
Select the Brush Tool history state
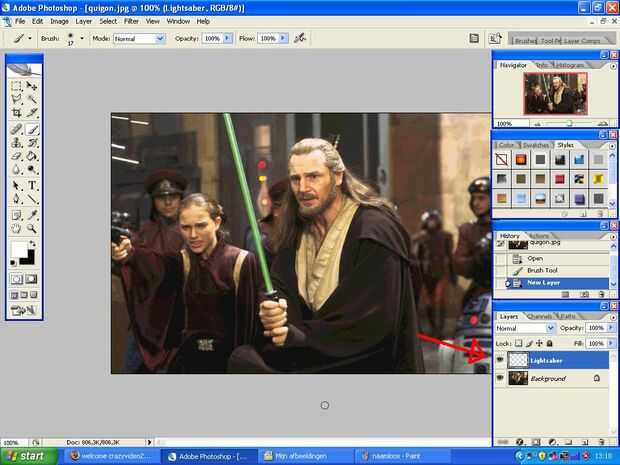coord(553,270)
